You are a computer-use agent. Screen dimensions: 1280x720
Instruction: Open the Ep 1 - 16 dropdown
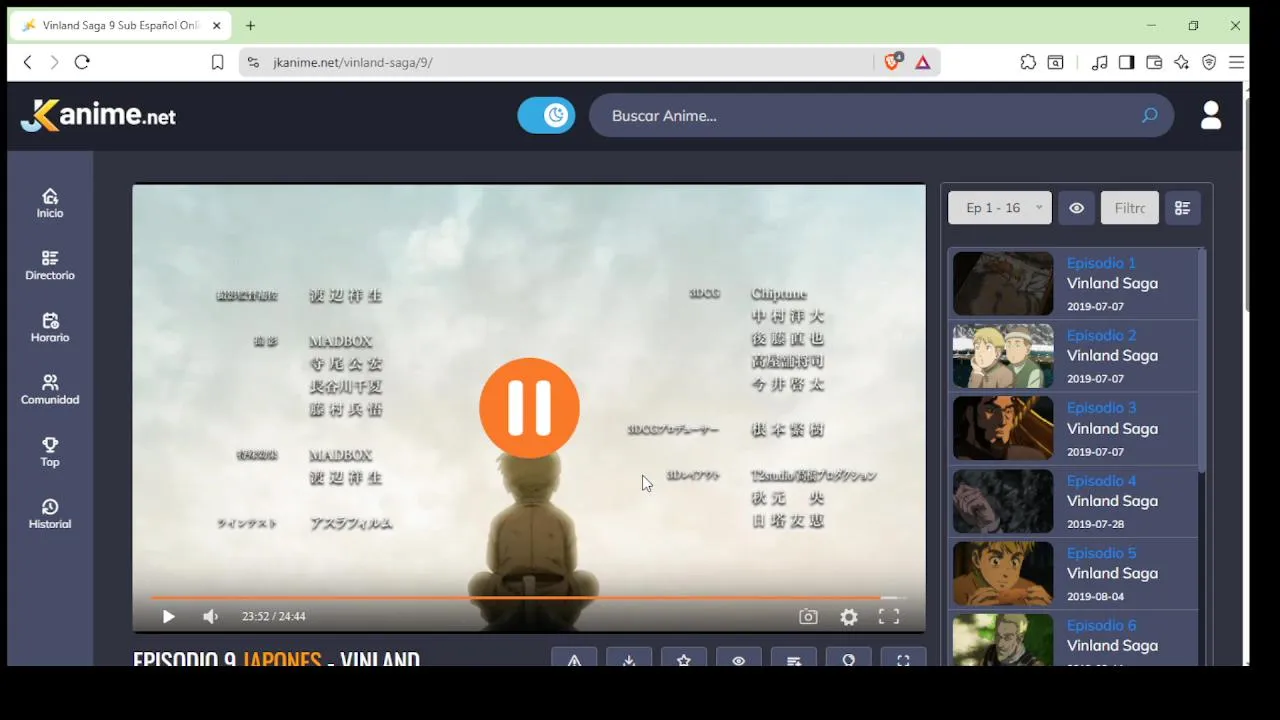coord(1000,208)
